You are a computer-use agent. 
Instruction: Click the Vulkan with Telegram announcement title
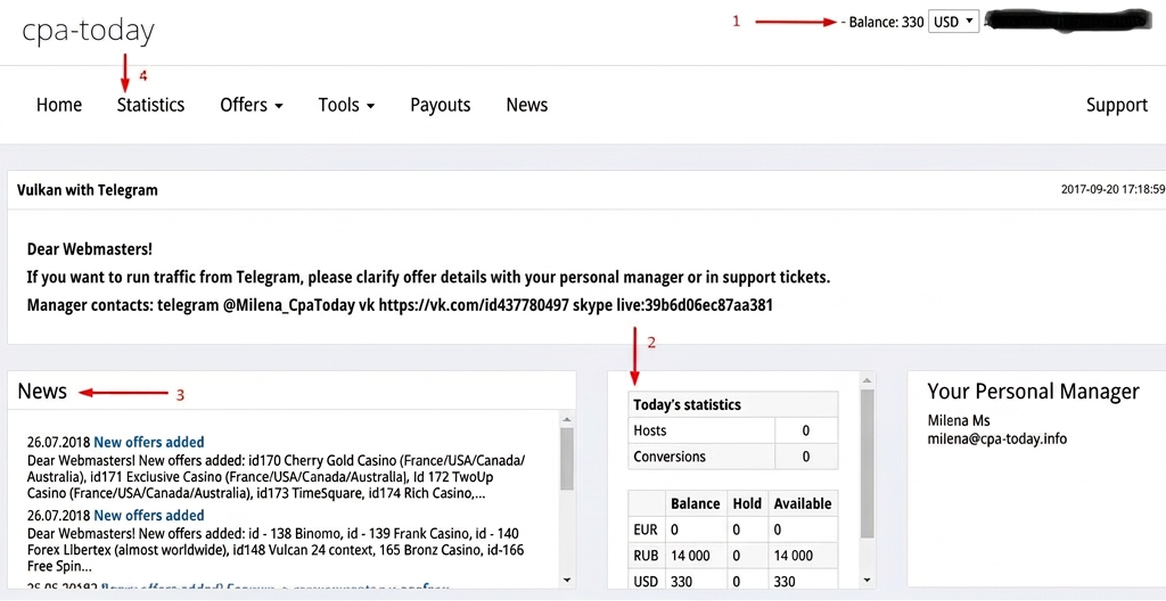(x=87, y=190)
